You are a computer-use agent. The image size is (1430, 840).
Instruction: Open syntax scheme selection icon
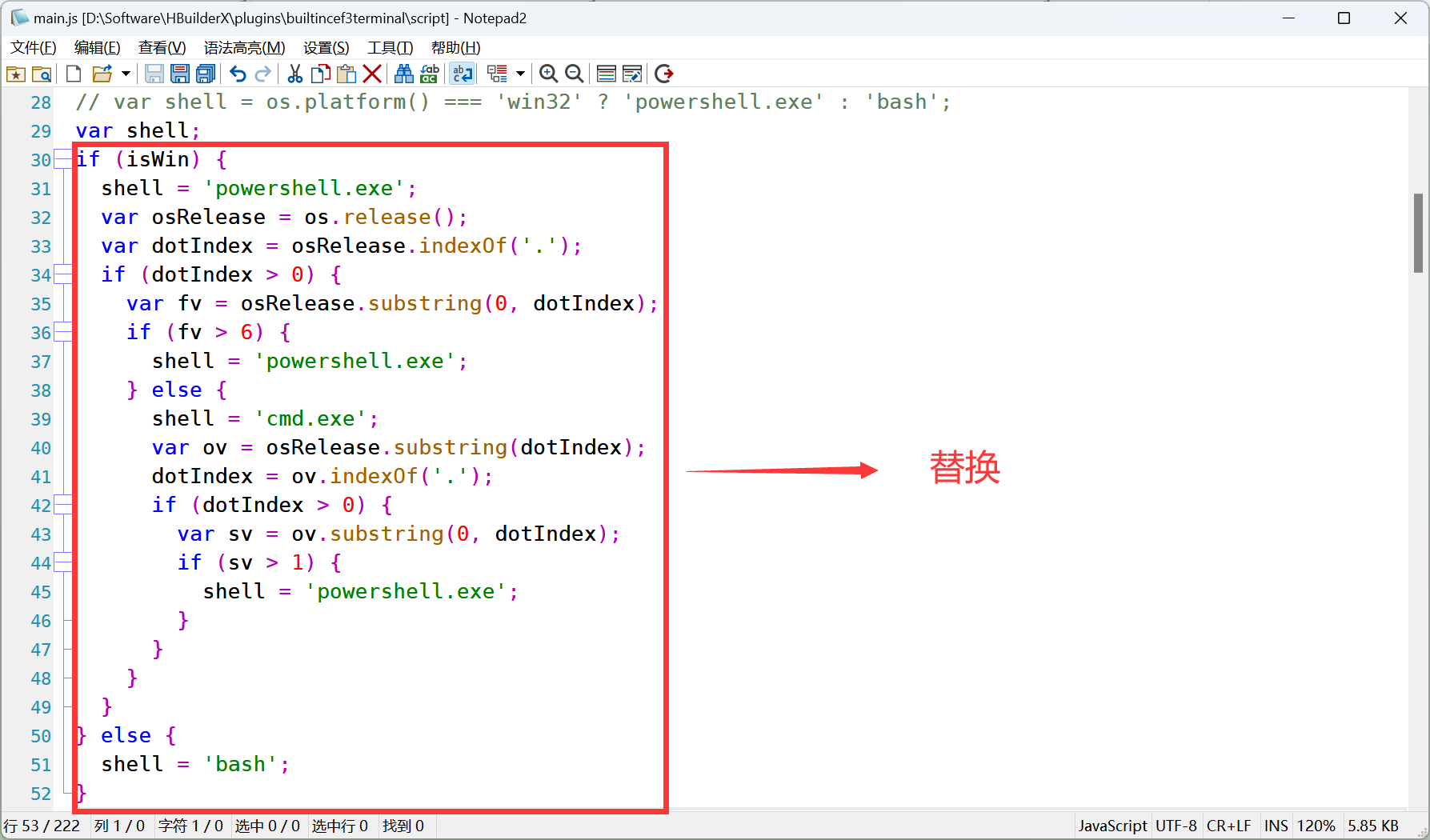point(607,74)
